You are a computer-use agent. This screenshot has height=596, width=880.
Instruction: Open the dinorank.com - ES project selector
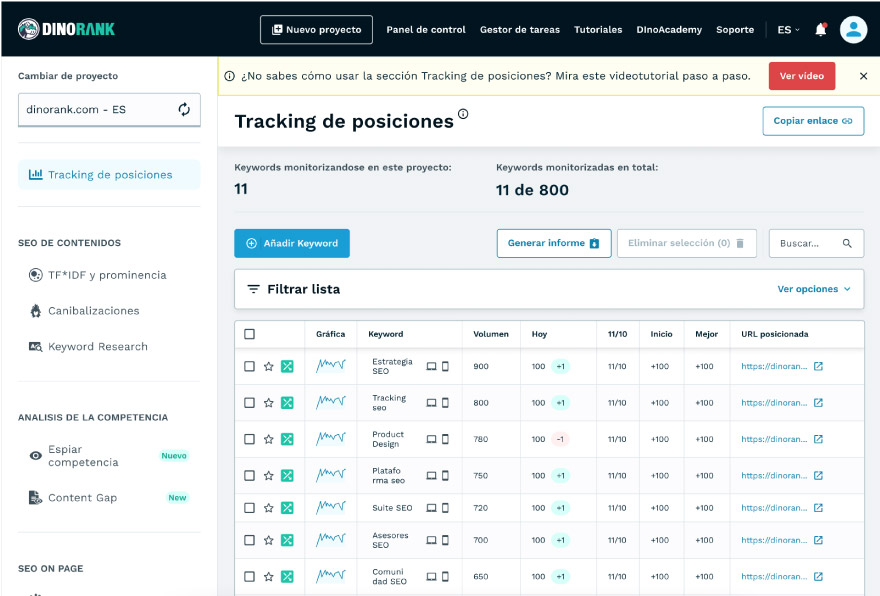pos(109,110)
